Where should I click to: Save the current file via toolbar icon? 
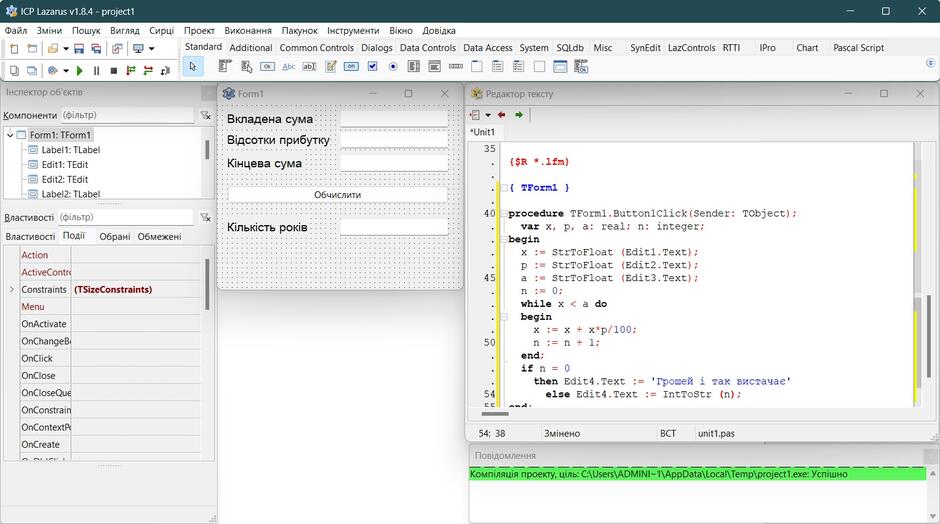[79, 49]
